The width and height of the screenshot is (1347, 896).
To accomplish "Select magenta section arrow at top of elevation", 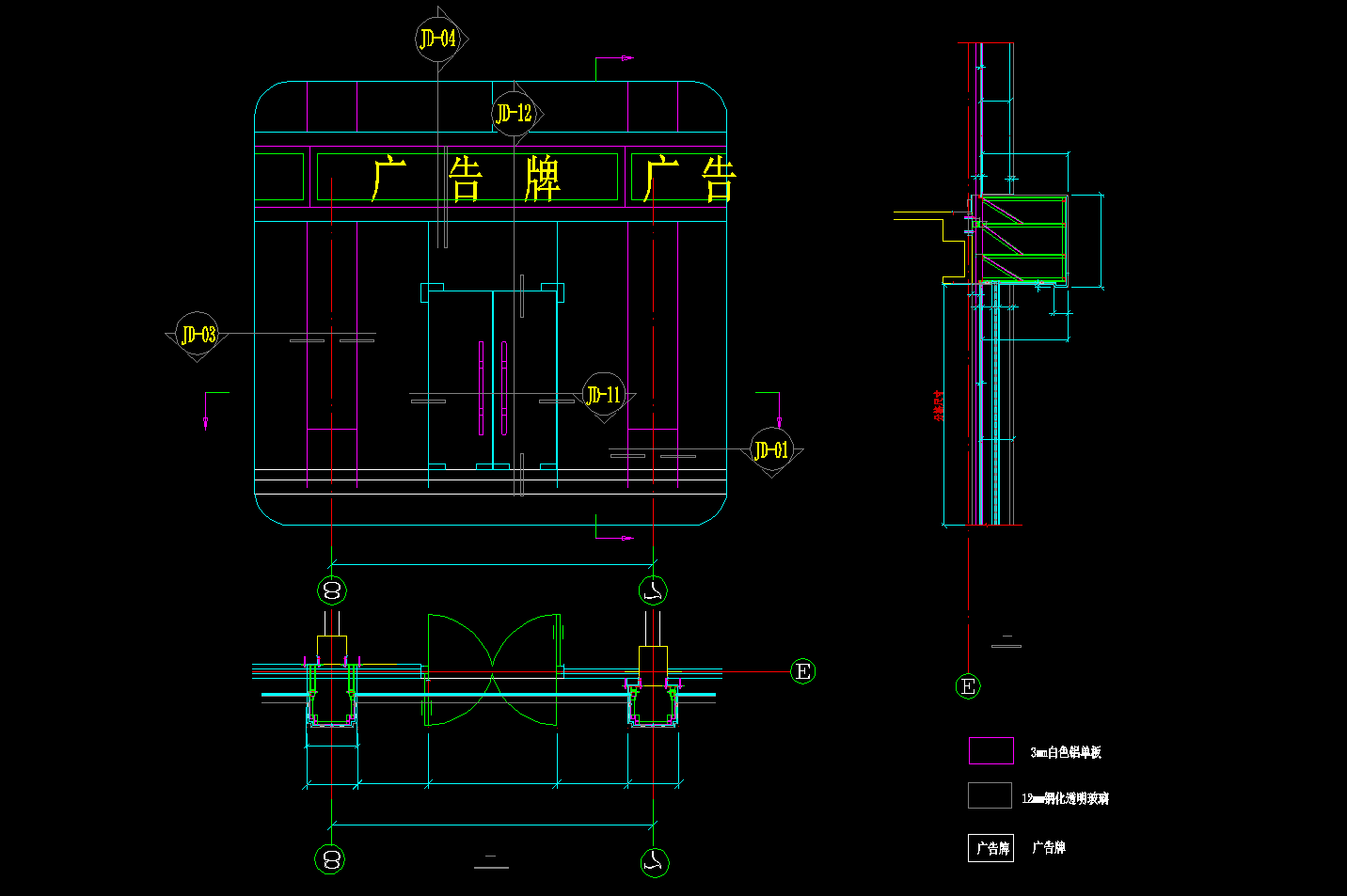I will pyautogui.click(x=626, y=58).
